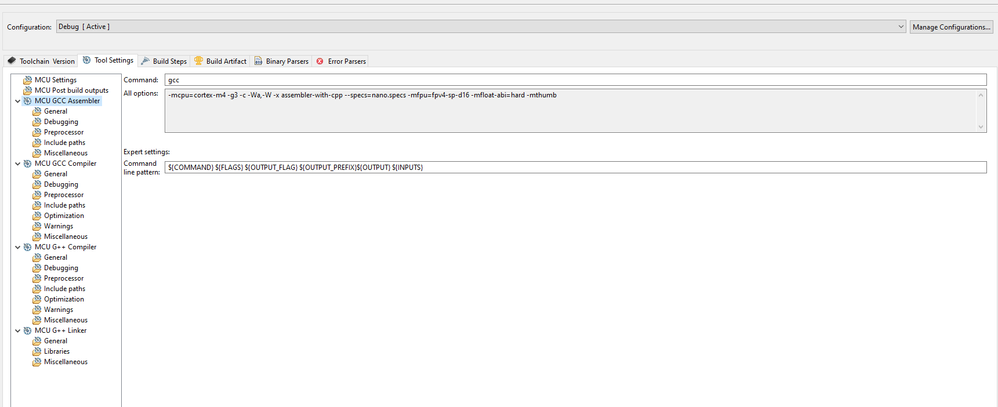
Task: Open Configuration dropdown showing Debug [ Active ]
Action: [x=481, y=27]
